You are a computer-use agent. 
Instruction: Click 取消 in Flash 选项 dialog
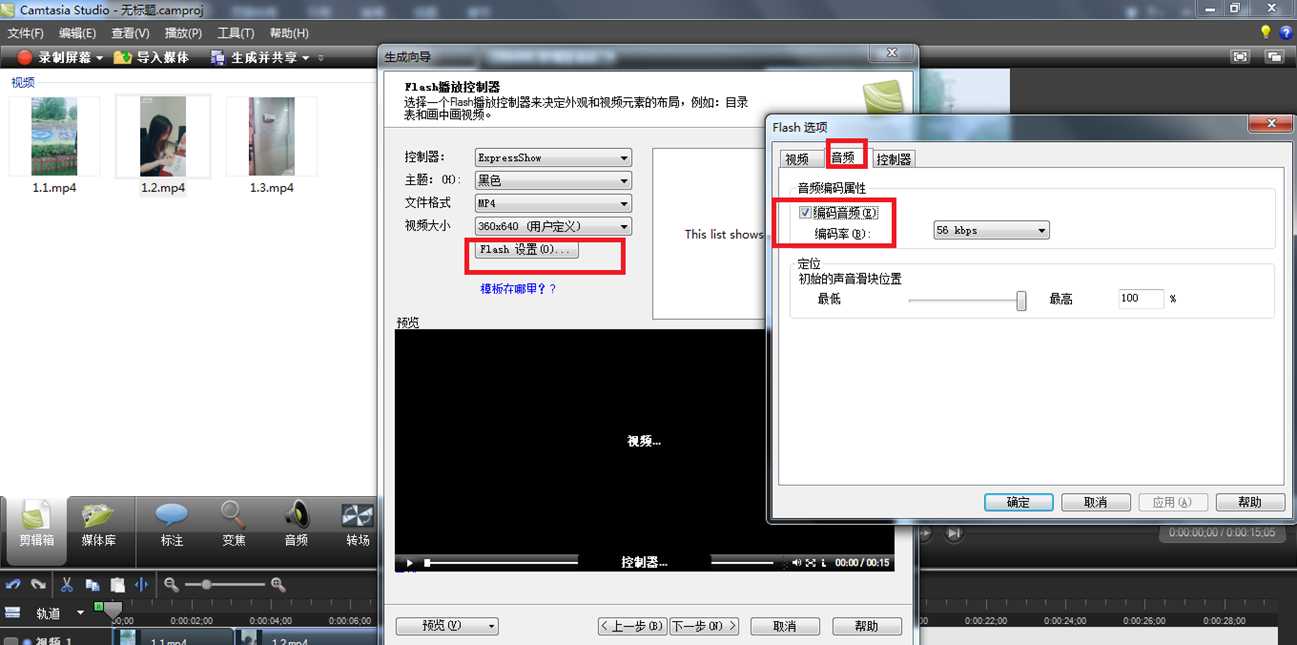(1096, 502)
